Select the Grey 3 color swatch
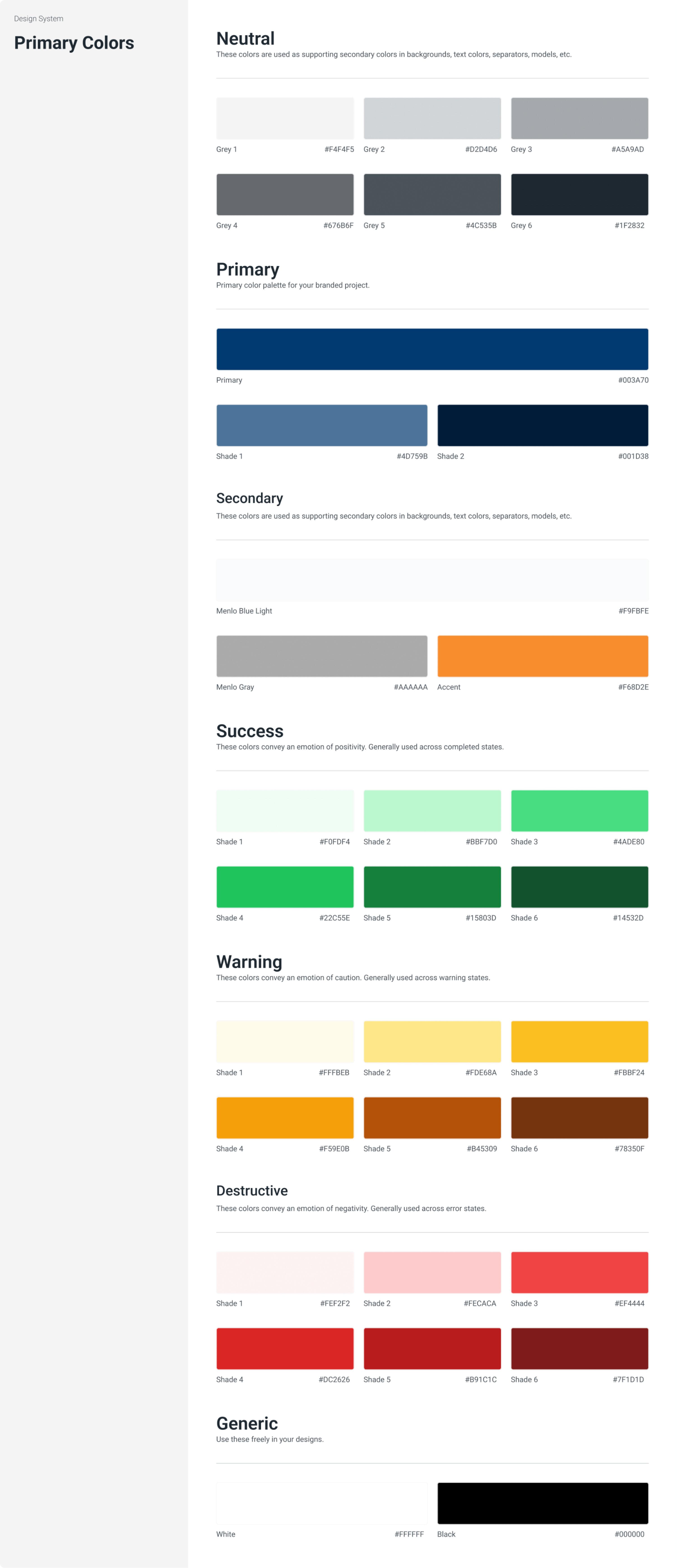Screen dimensions: 677x1568 pos(579,118)
